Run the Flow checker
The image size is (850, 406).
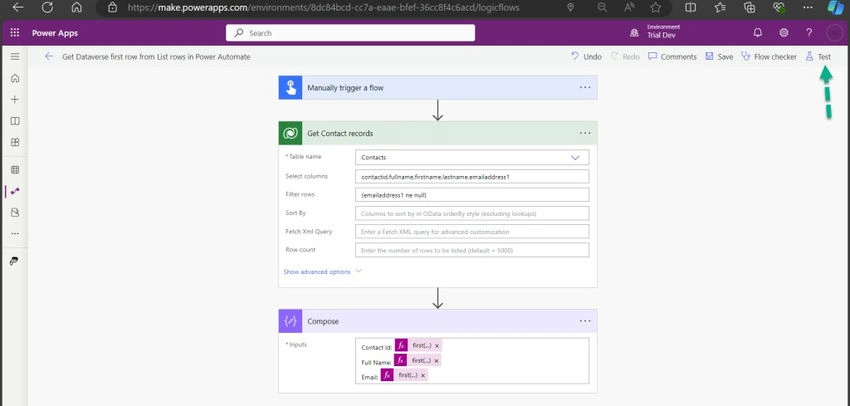point(769,56)
